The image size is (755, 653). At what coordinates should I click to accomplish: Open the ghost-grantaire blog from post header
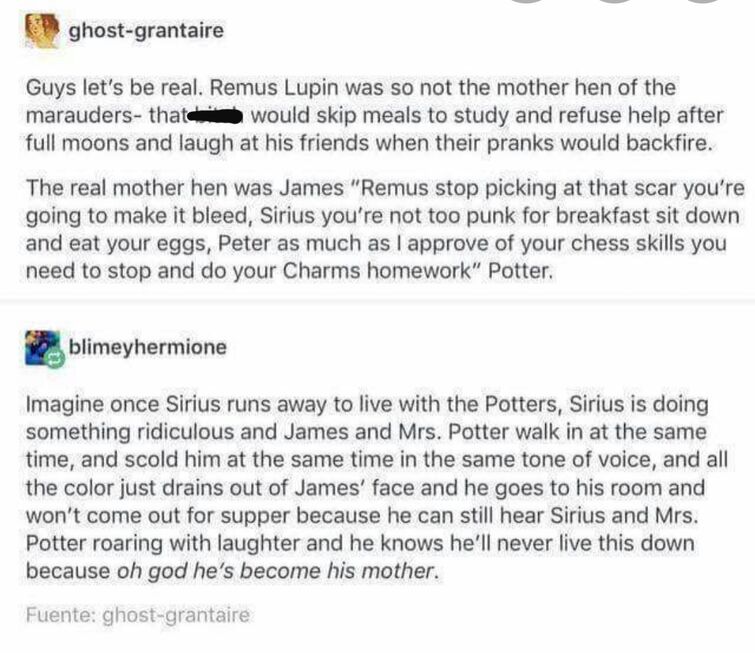145,31
